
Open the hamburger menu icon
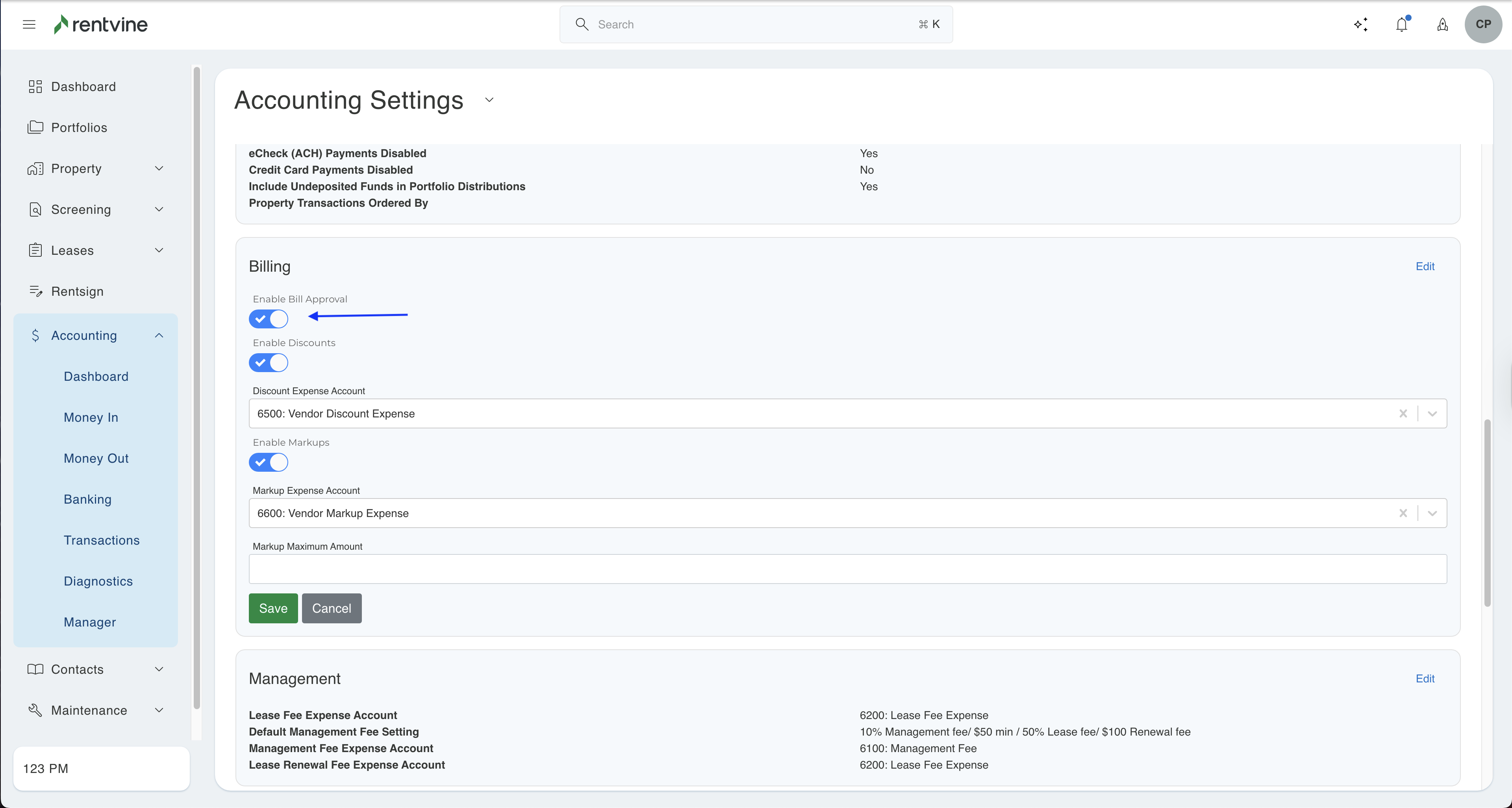coord(29,24)
